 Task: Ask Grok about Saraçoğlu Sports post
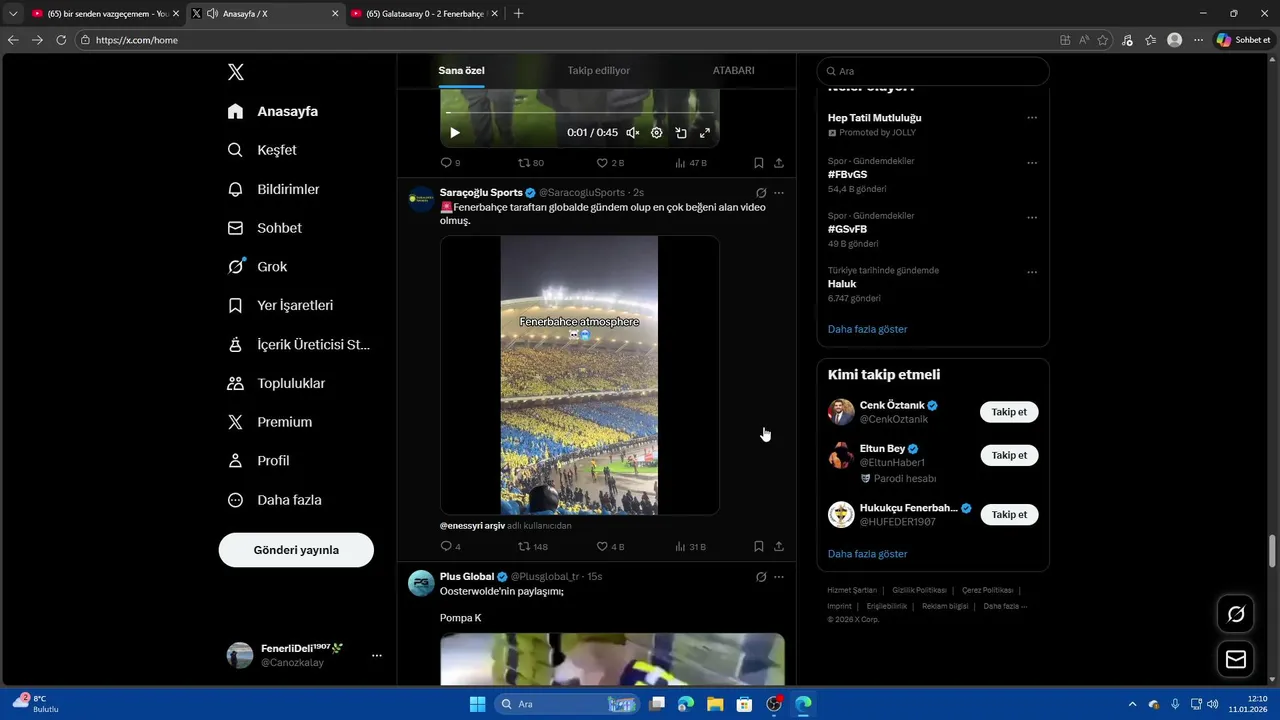pos(761,193)
